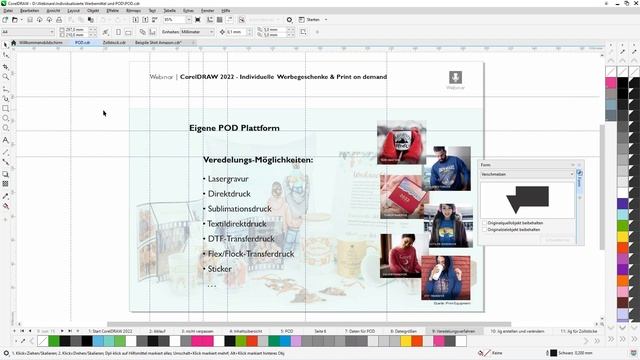Click the New document icon

pyautogui.click(x=5, y=20)
